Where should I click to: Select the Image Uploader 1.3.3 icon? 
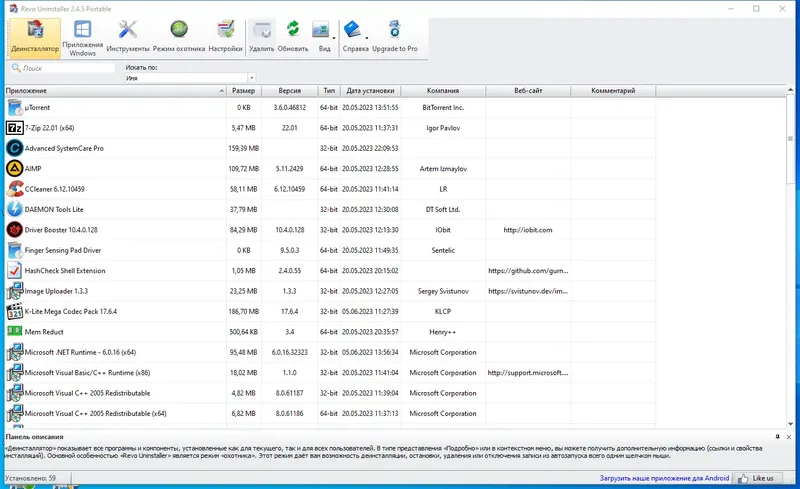point(15,291)
